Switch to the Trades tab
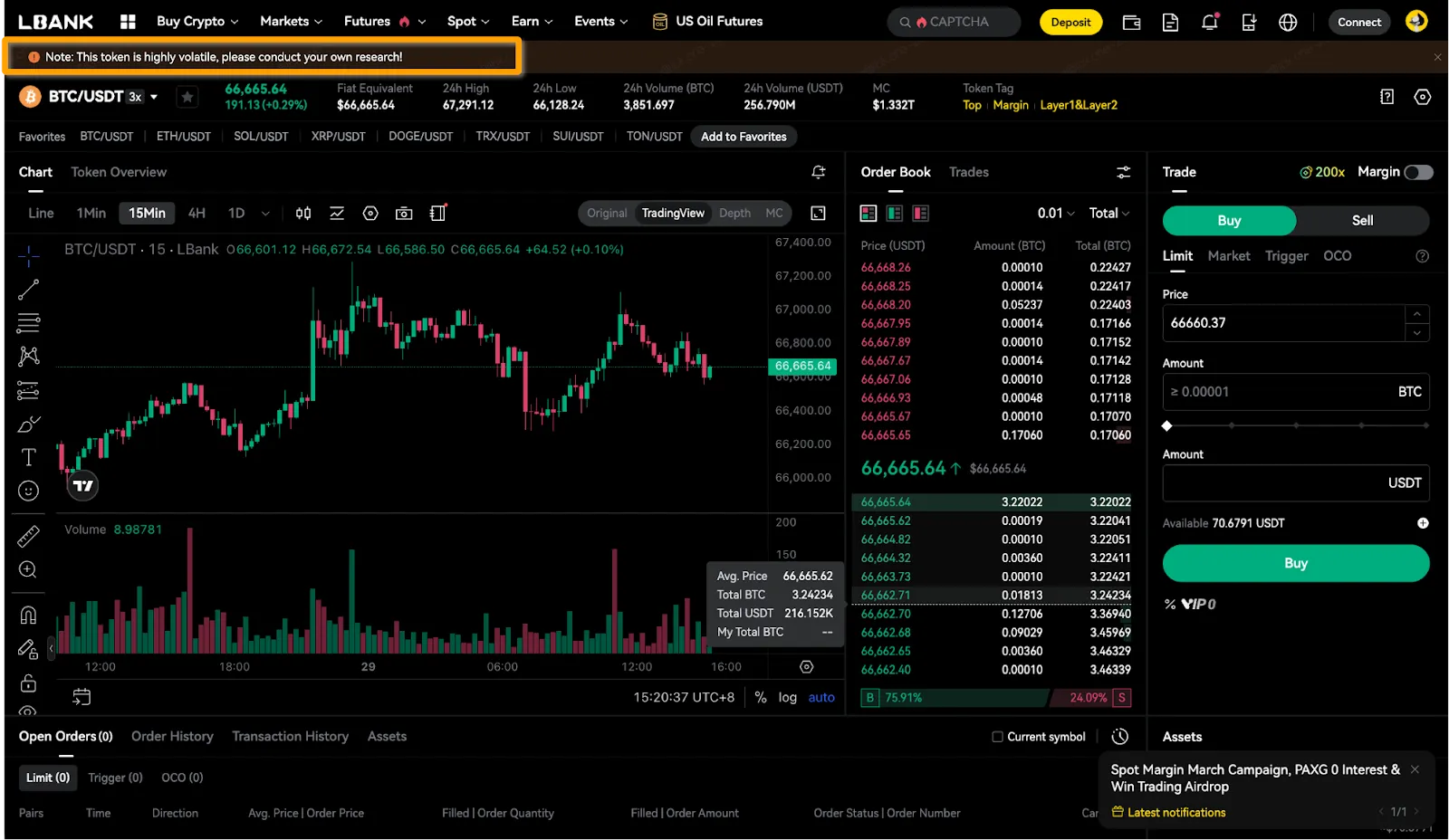Screen dimensions: 1449x840 pyautogui.click(x=968, y=172)
